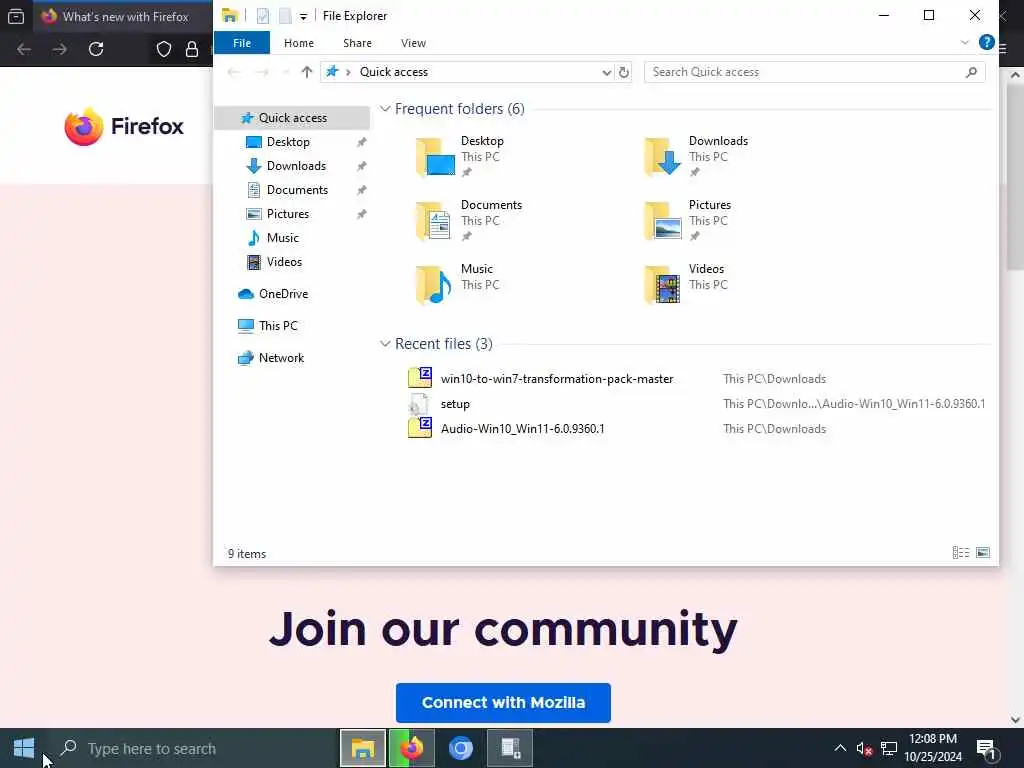Open the Windows Start menu
1024x768 pixels.
coord(24,748)
